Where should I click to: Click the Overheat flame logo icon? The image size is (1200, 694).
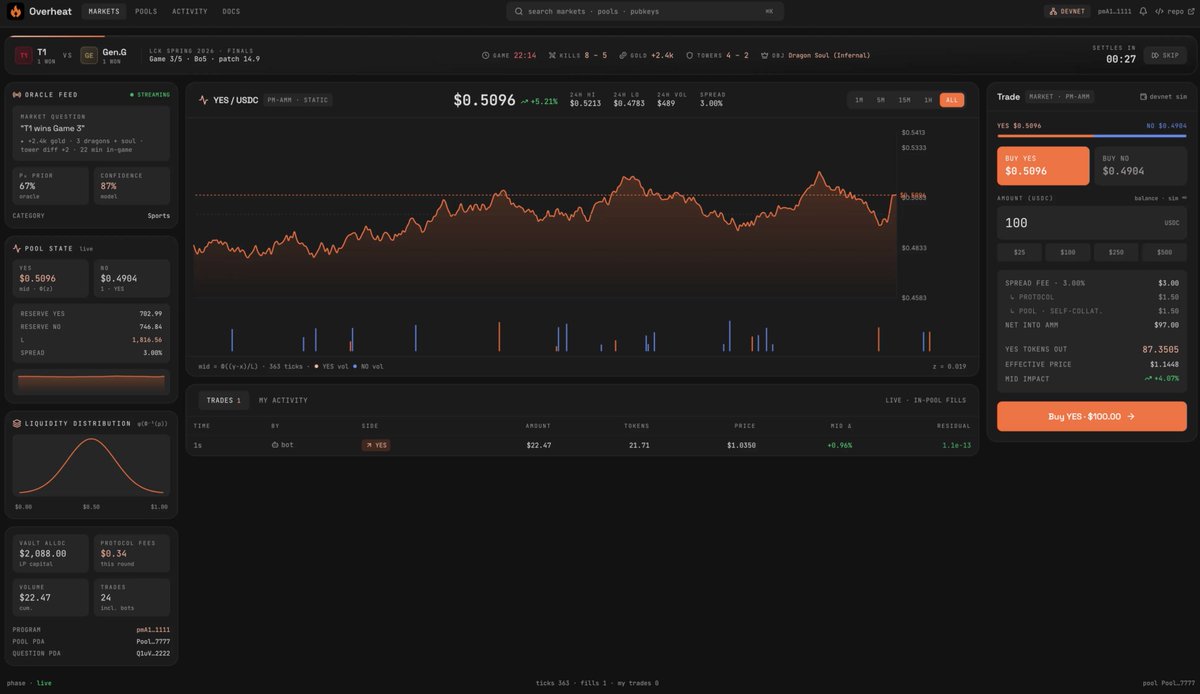pos(15,11)
